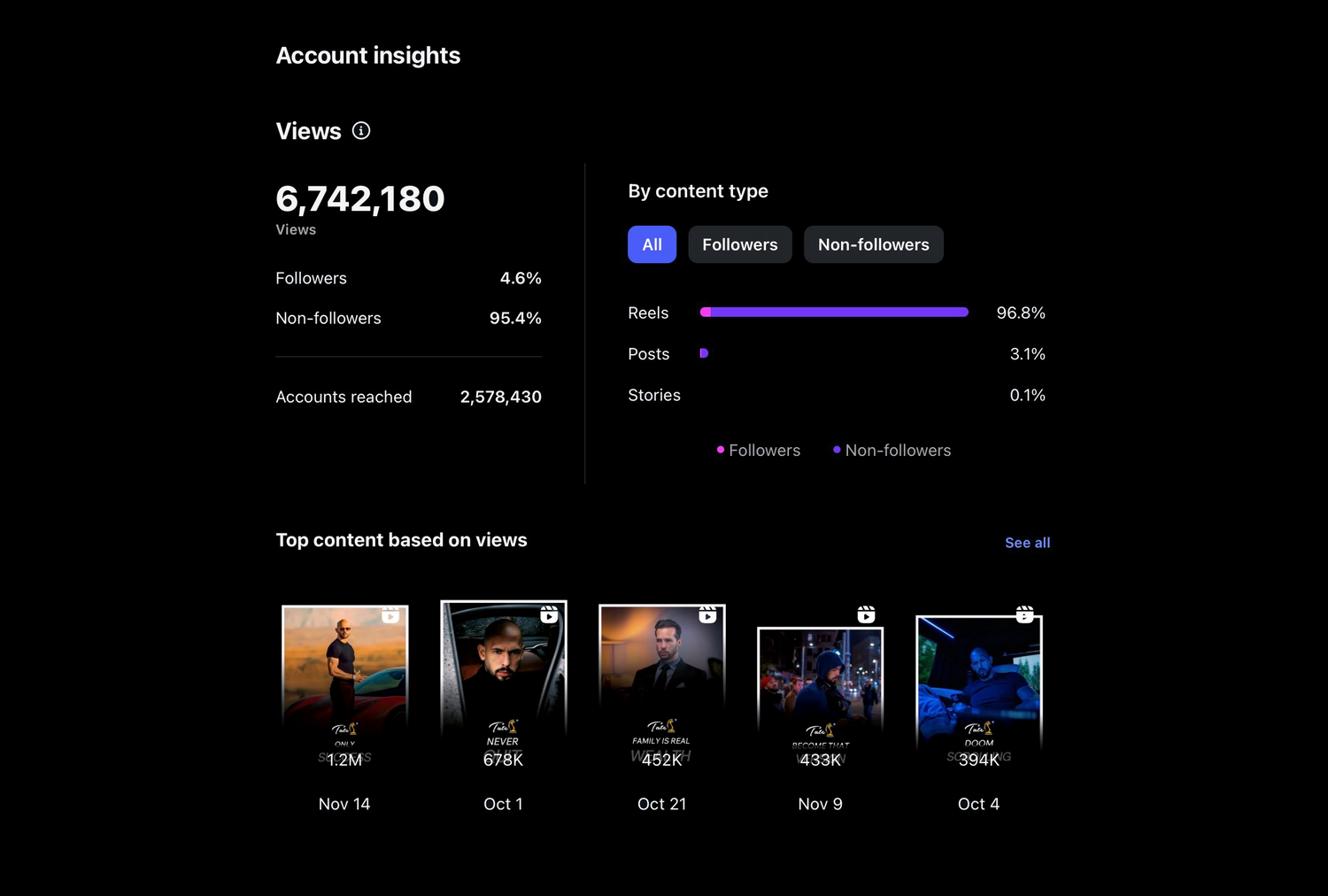
Task: Click the small Posts bar marker
Action: (704, 353)
